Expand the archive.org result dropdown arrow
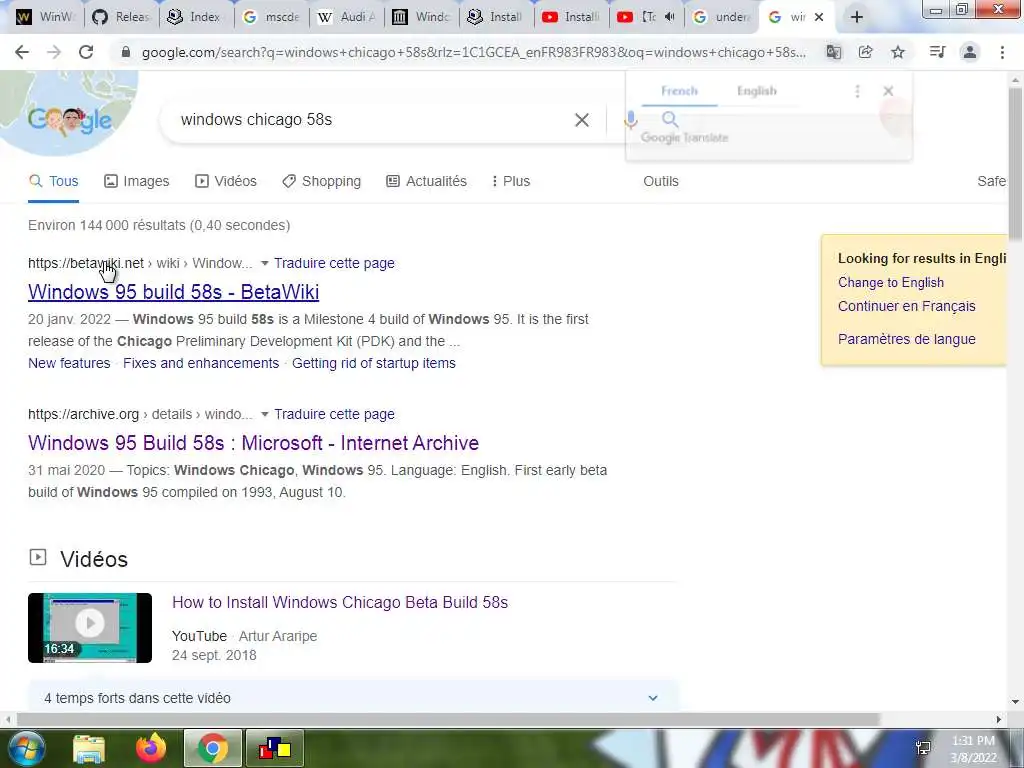Screen dimensions: 1024x768 pyautogui.click(x=264, y=414)
